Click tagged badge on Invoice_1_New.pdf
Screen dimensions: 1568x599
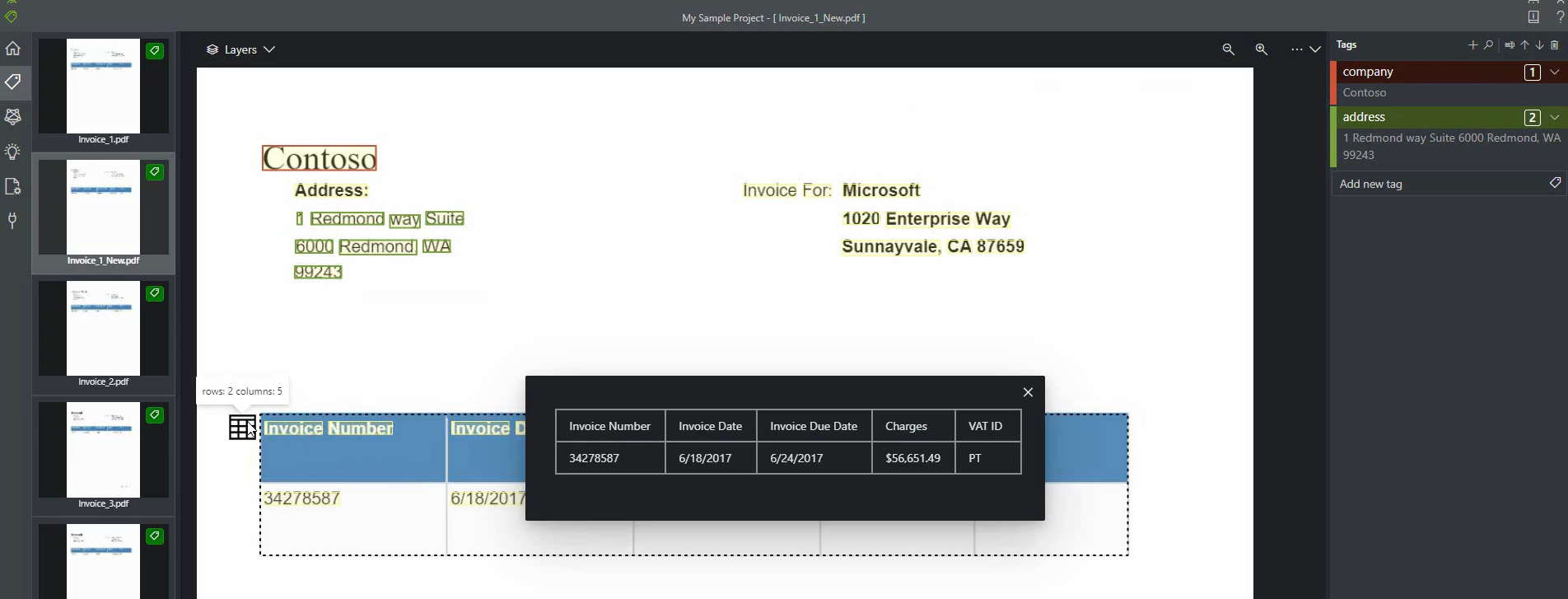(x=155, y=172)
